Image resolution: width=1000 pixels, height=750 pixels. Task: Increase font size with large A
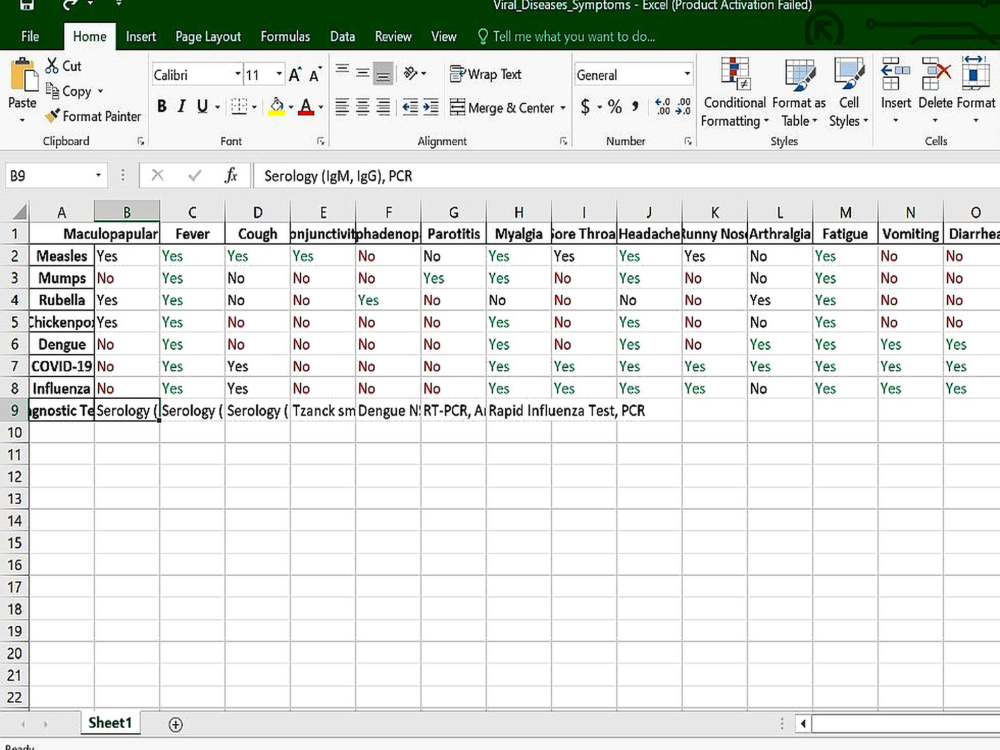pyautogui.click(x=295, y=75)
